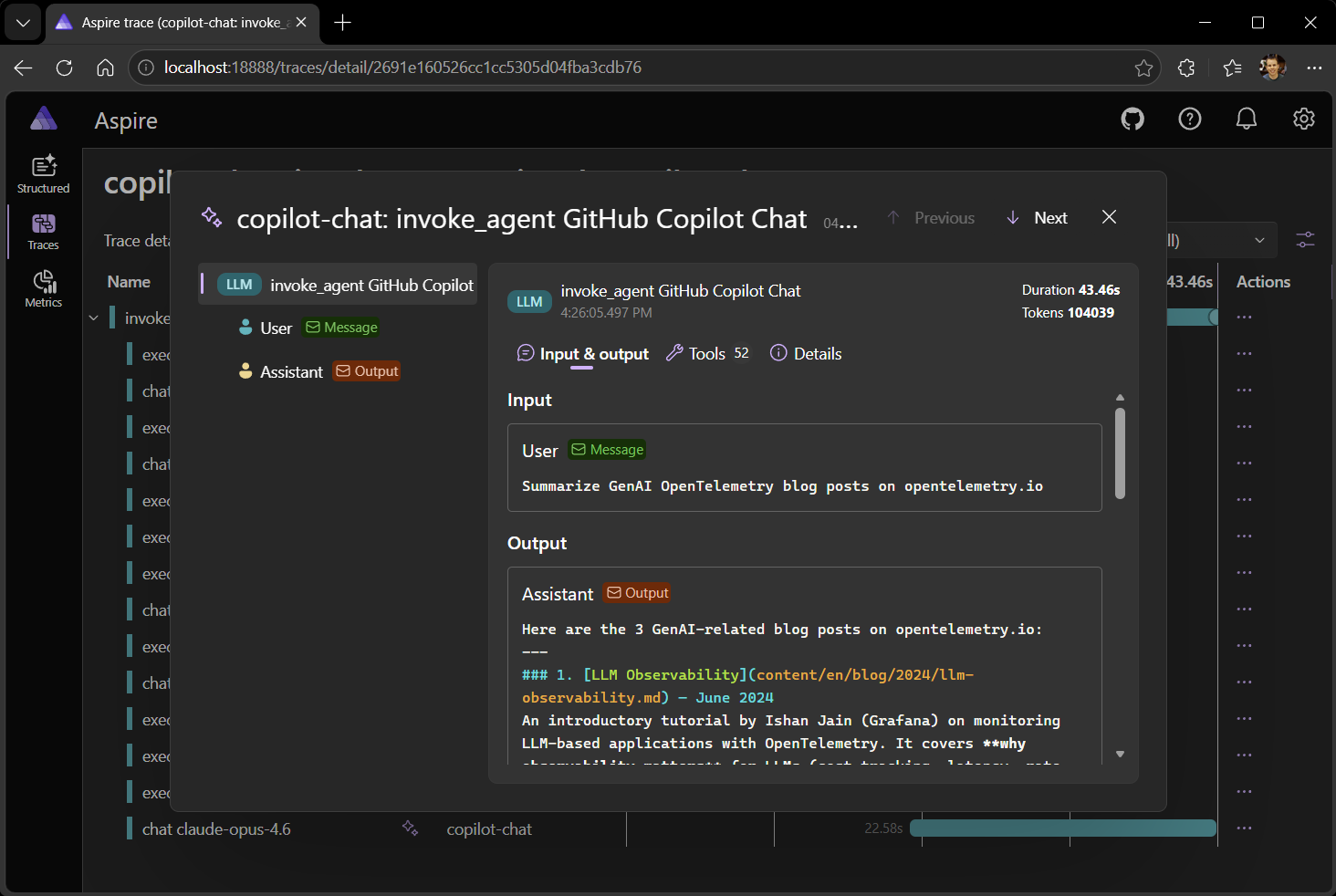Image resolution: width=1336 pixels, height=896 pixels.
Task: Close the Aspire trace browser tab
Action: click(x=301, y=23)
